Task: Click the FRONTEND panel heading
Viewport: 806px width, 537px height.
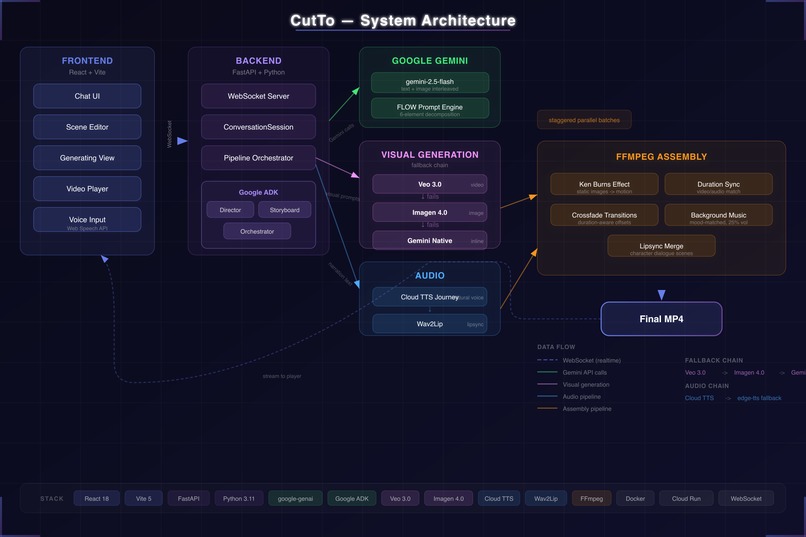Action: (87, 61)
